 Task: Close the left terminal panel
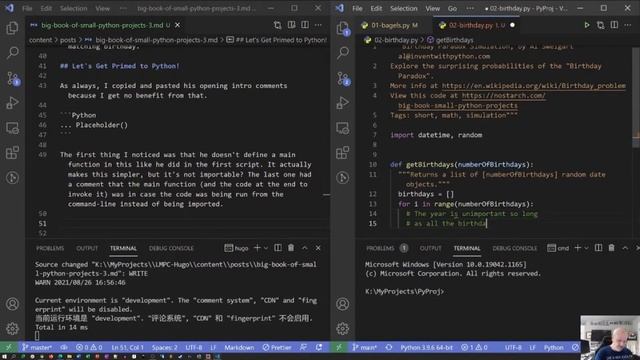[x=318, y=248]
